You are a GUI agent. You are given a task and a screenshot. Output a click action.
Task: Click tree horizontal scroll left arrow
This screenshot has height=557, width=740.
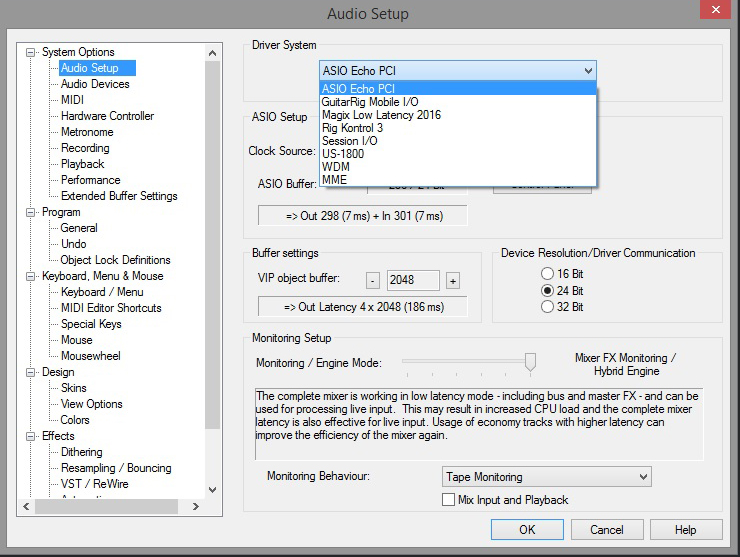(26, 506)
